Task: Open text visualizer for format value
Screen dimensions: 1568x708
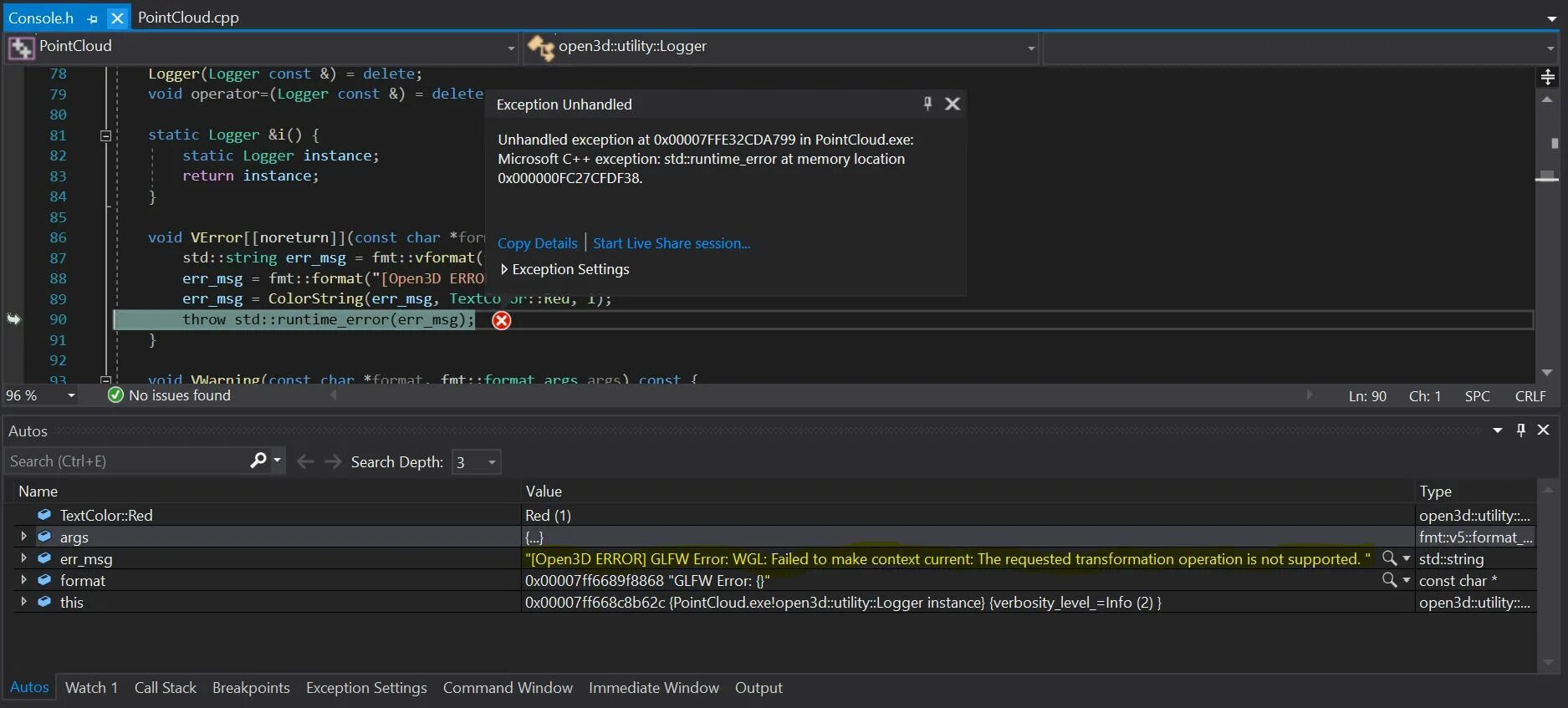Action: pos(1389,579)
